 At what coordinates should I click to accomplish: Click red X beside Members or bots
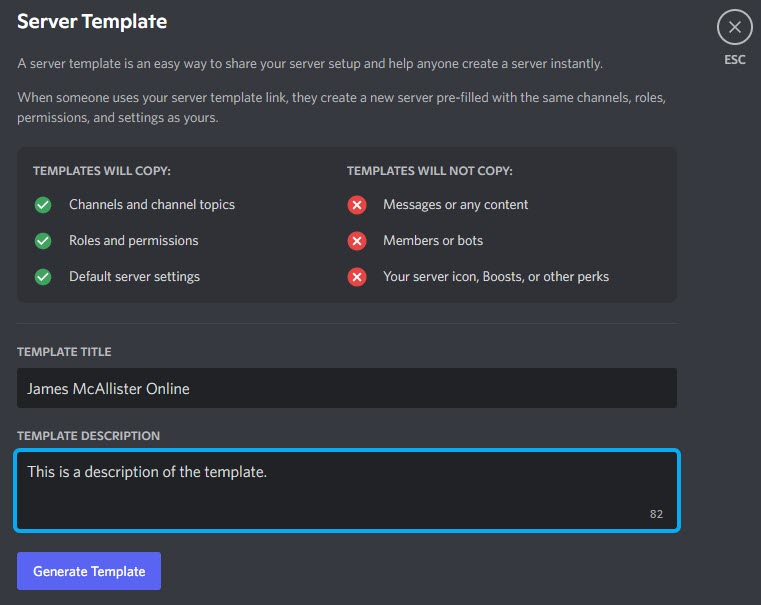pos(357,241)
